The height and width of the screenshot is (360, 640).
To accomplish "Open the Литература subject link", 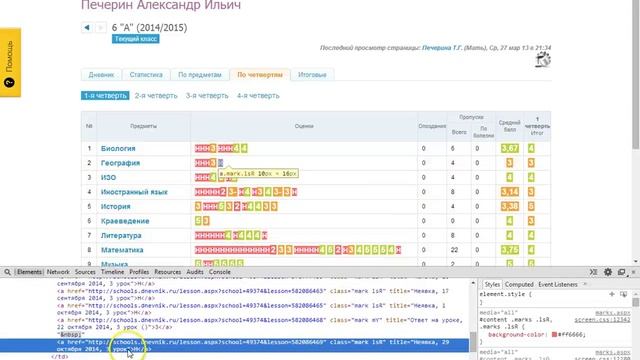I will coord(121,236).
